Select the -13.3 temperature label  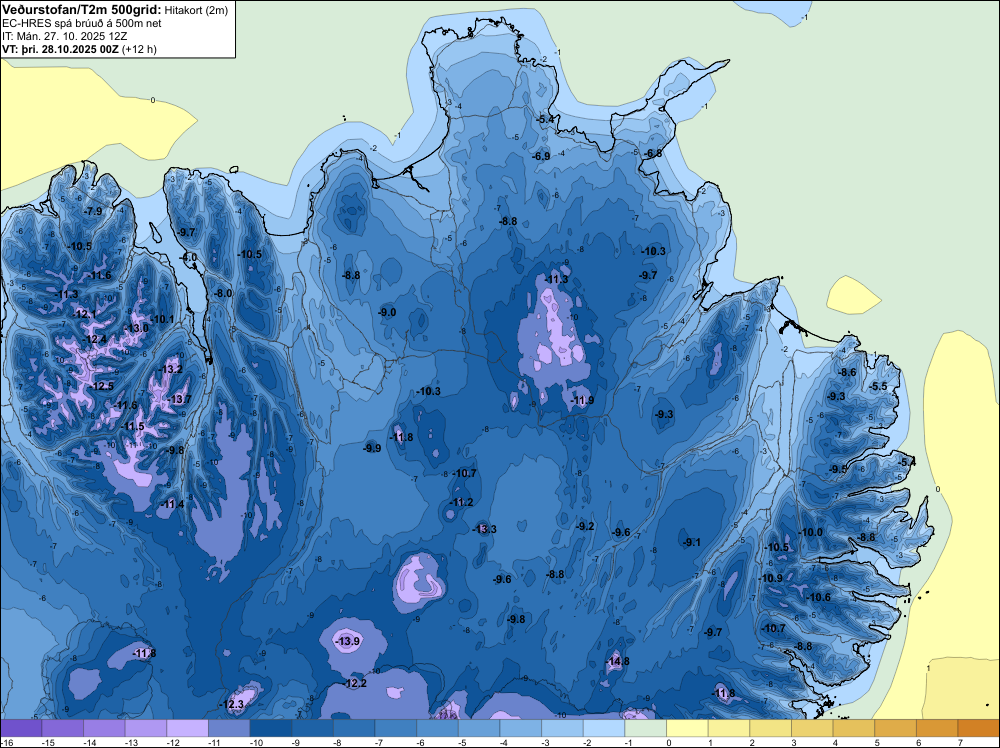484,529
